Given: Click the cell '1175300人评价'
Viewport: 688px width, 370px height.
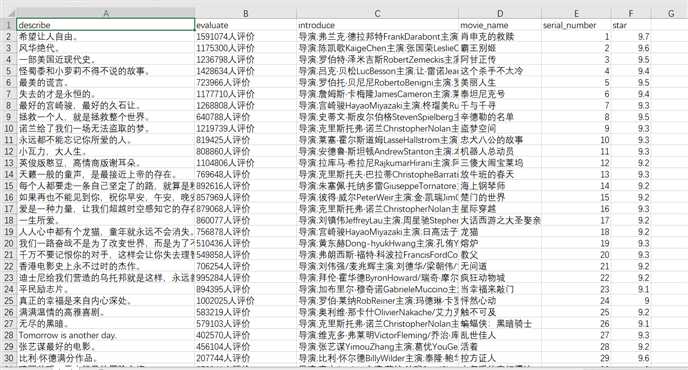Looking at the screenshot, I should pyautogui.click(x=246, y=48).
